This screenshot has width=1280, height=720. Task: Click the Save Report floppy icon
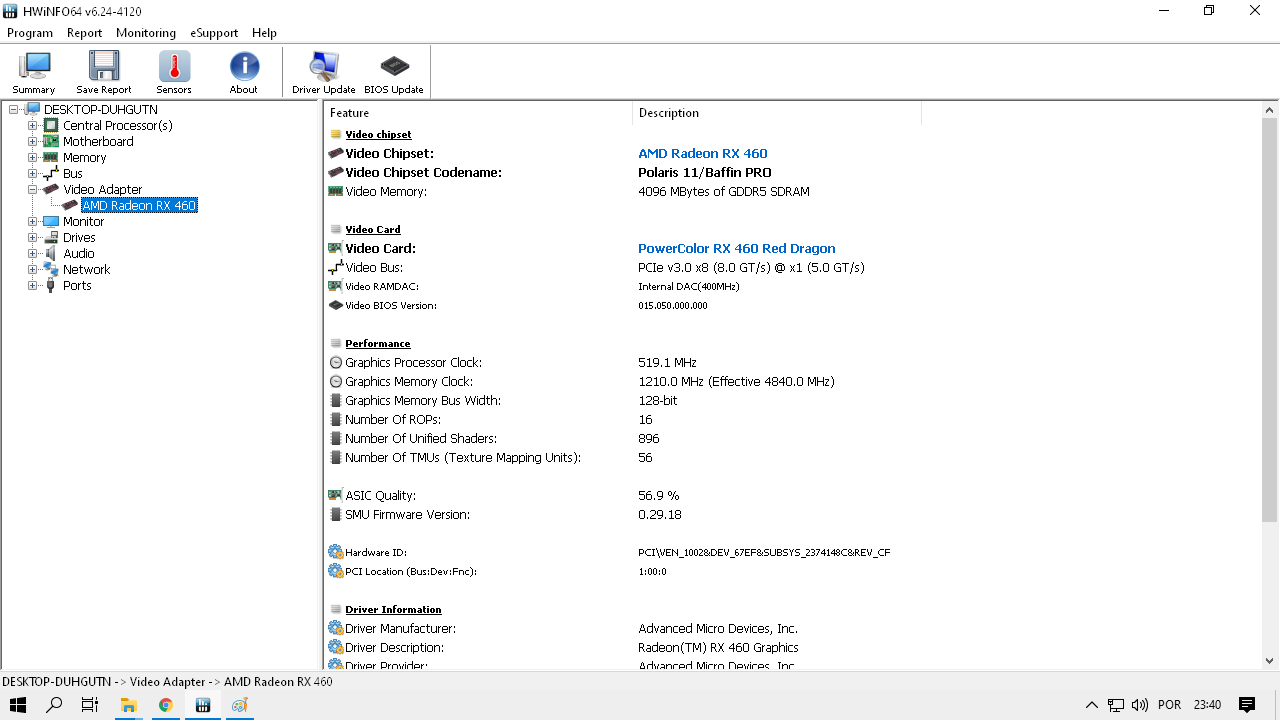point(104,66)
